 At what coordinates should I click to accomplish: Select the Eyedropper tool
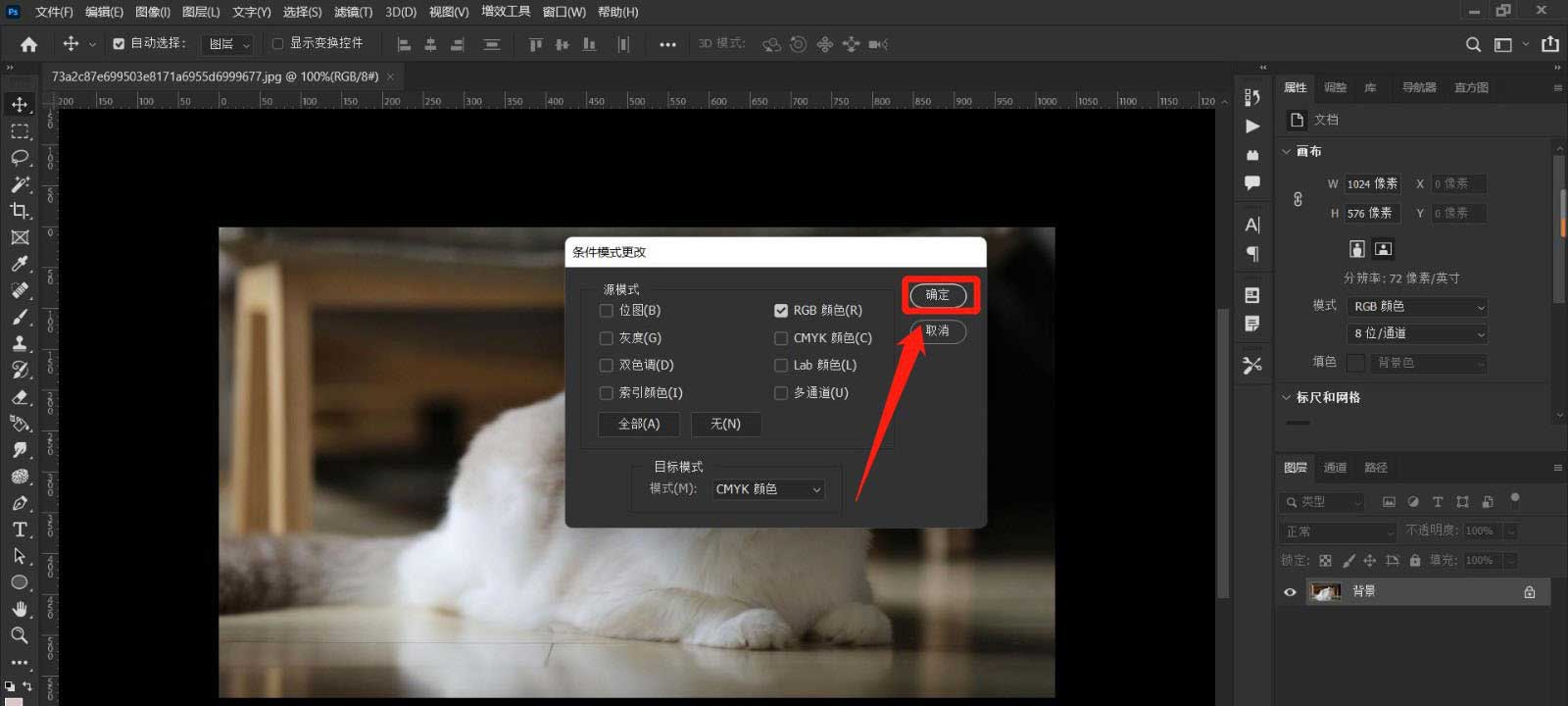click(x=20, y=264)
